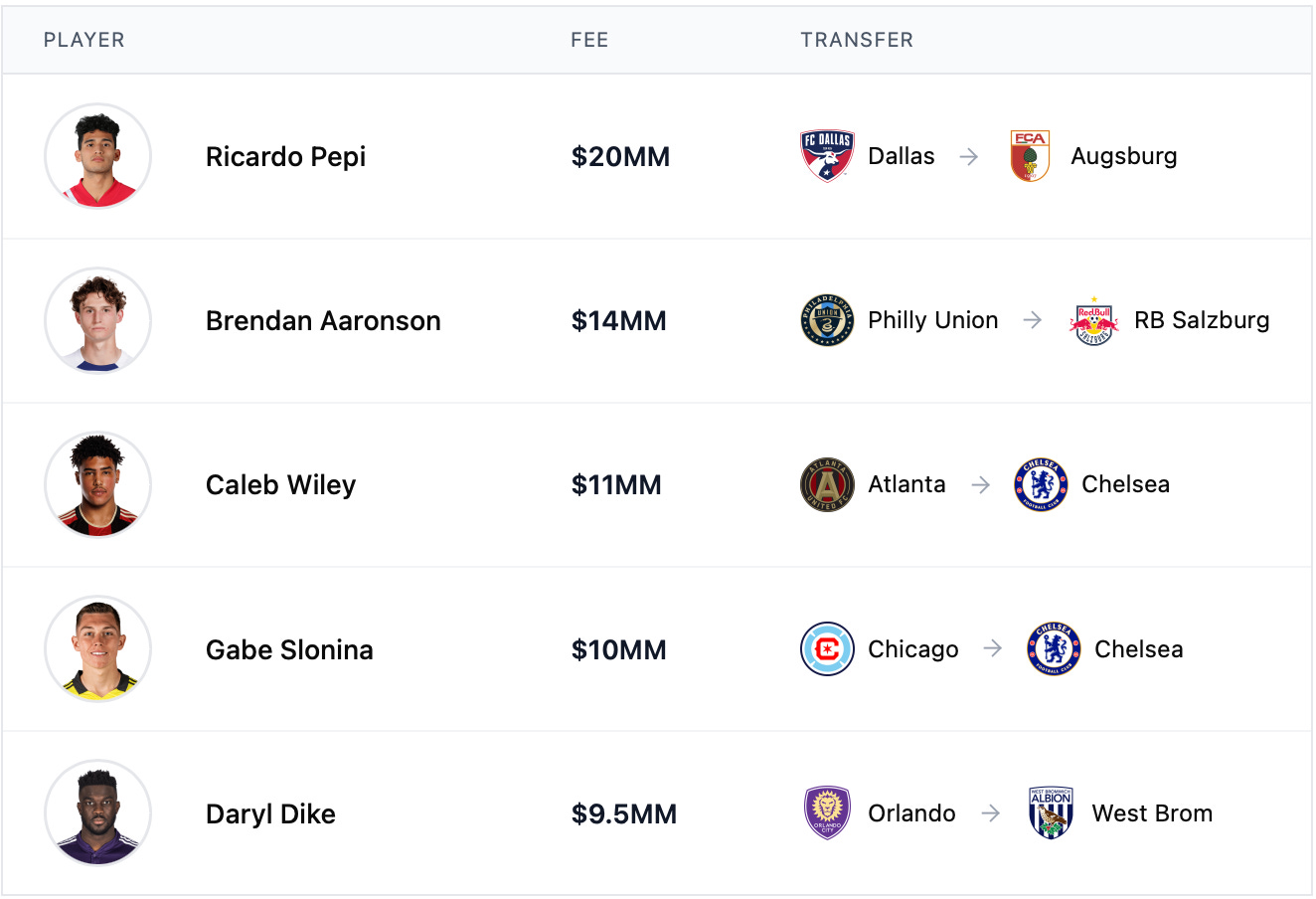The image size is (1316, 899).
Task: Click the $20MM fee value
Action: point(620,157)
